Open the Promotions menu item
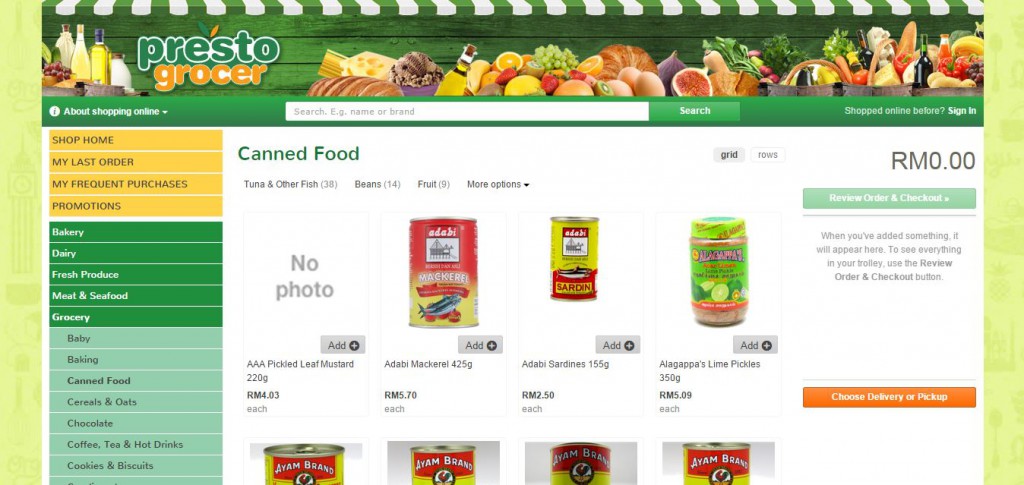 click(136, 206)
